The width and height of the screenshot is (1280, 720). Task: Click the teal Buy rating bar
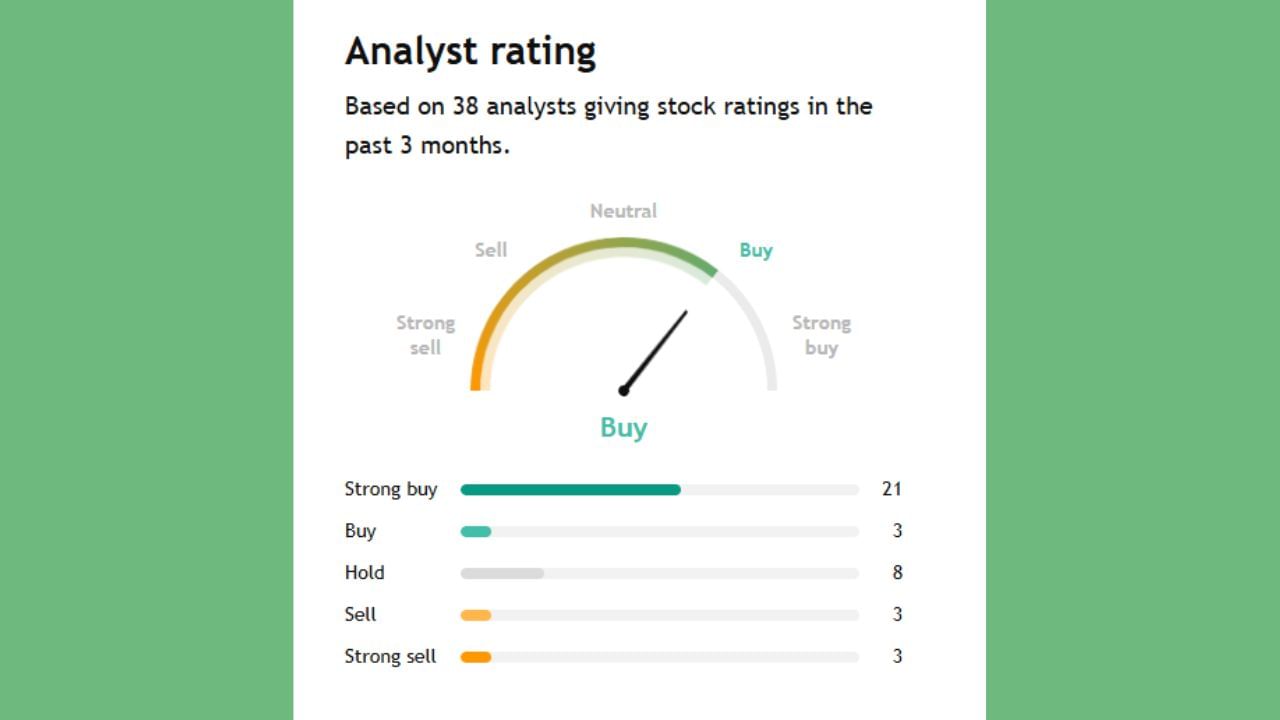click(476, 532)
